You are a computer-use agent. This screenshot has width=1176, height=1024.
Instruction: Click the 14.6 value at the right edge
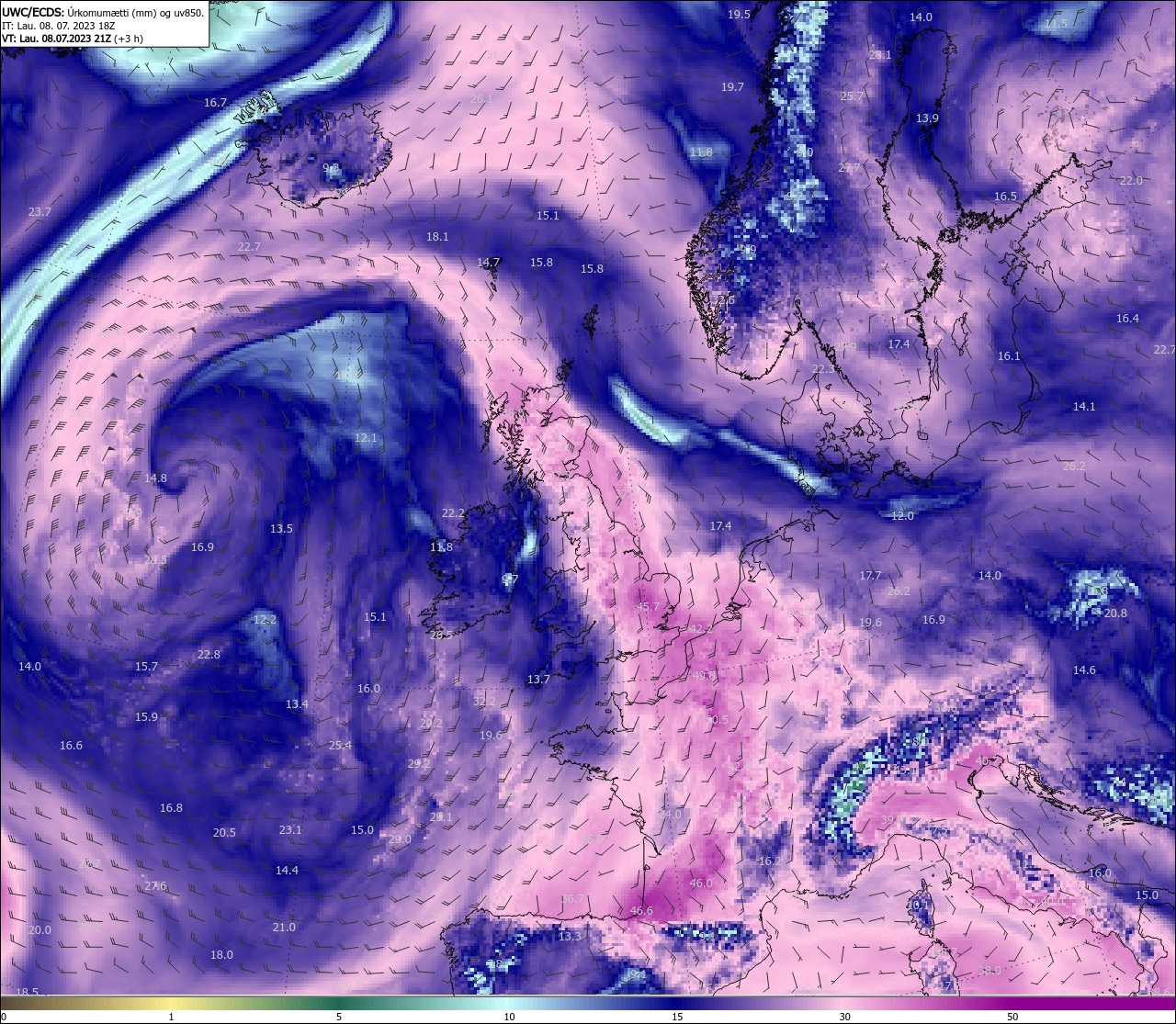point(1084,670)
